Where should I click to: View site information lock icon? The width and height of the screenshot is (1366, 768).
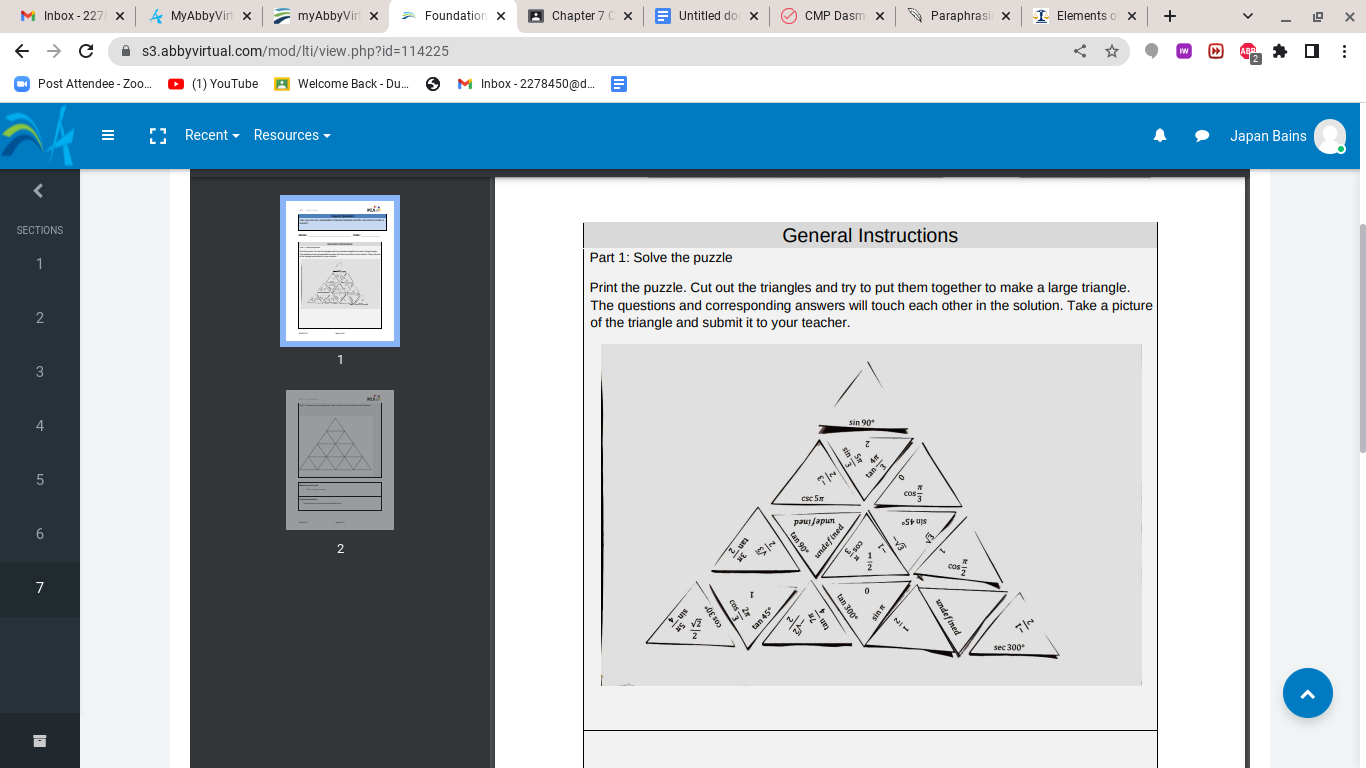click(126, 51)
